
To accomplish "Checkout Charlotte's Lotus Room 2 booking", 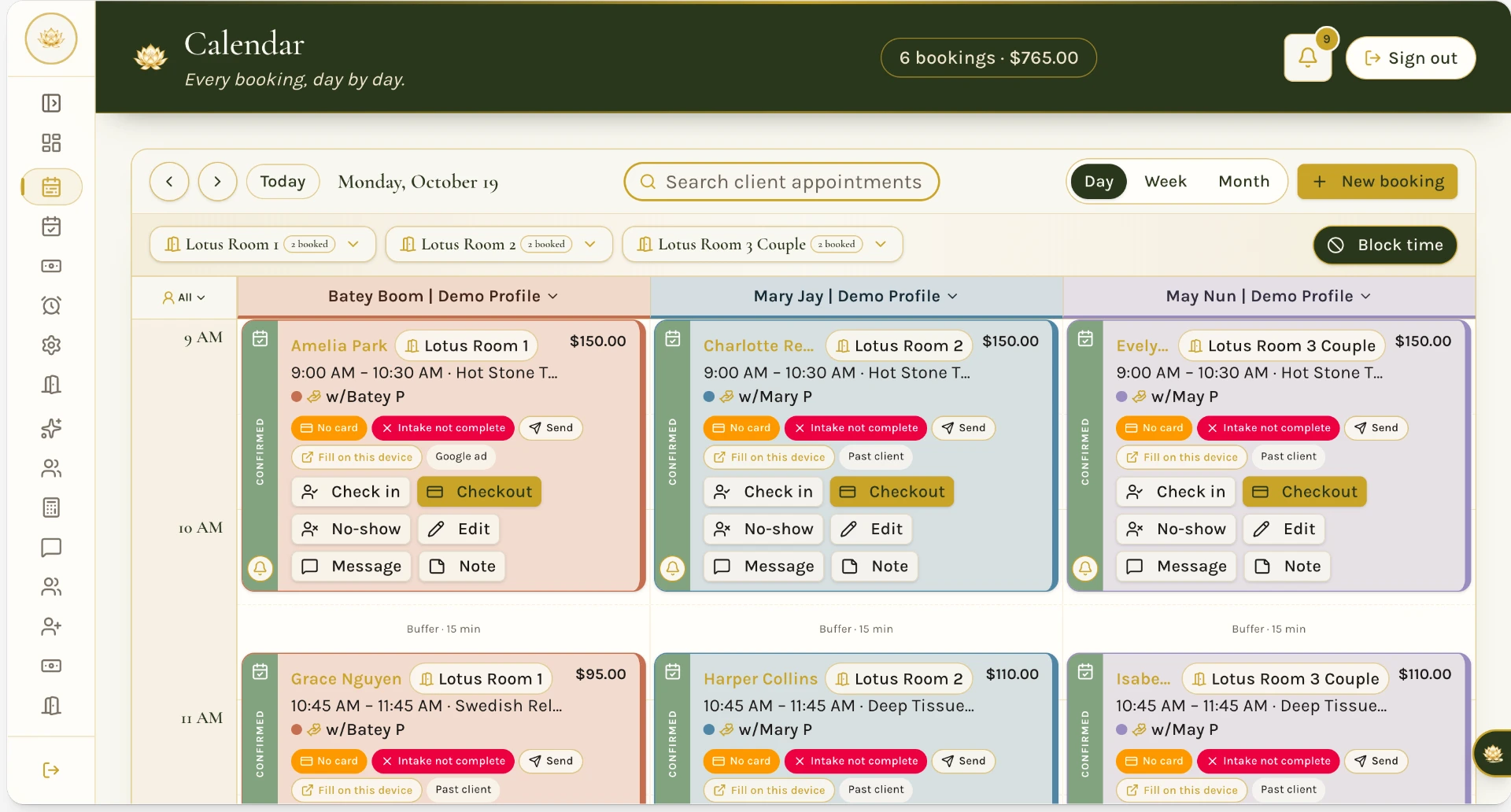I will click(892, 492).
